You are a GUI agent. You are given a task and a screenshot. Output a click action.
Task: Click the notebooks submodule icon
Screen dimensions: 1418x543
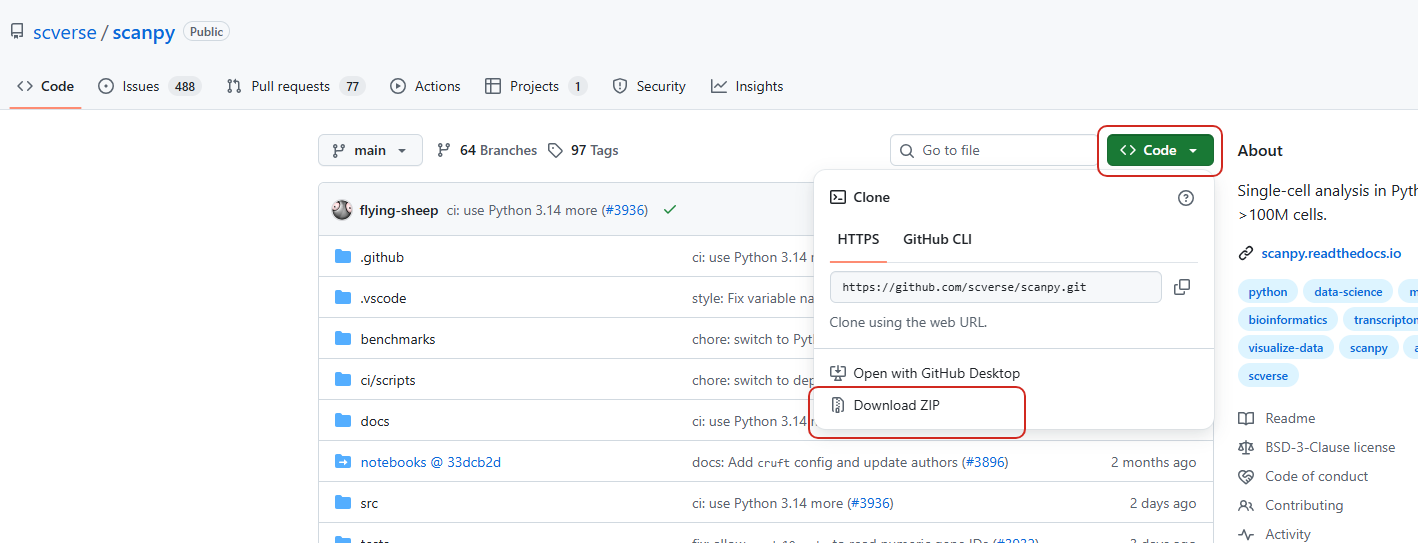pos(343,462)
